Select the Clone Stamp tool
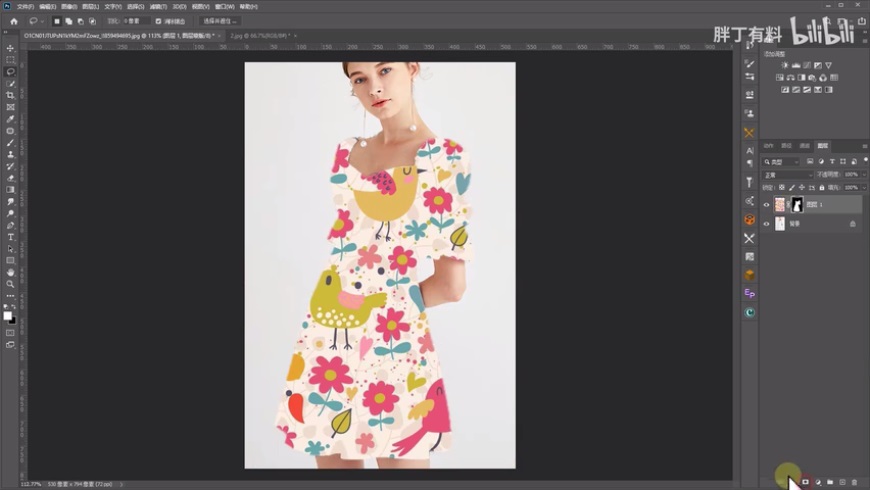 (x=10, y=154)
